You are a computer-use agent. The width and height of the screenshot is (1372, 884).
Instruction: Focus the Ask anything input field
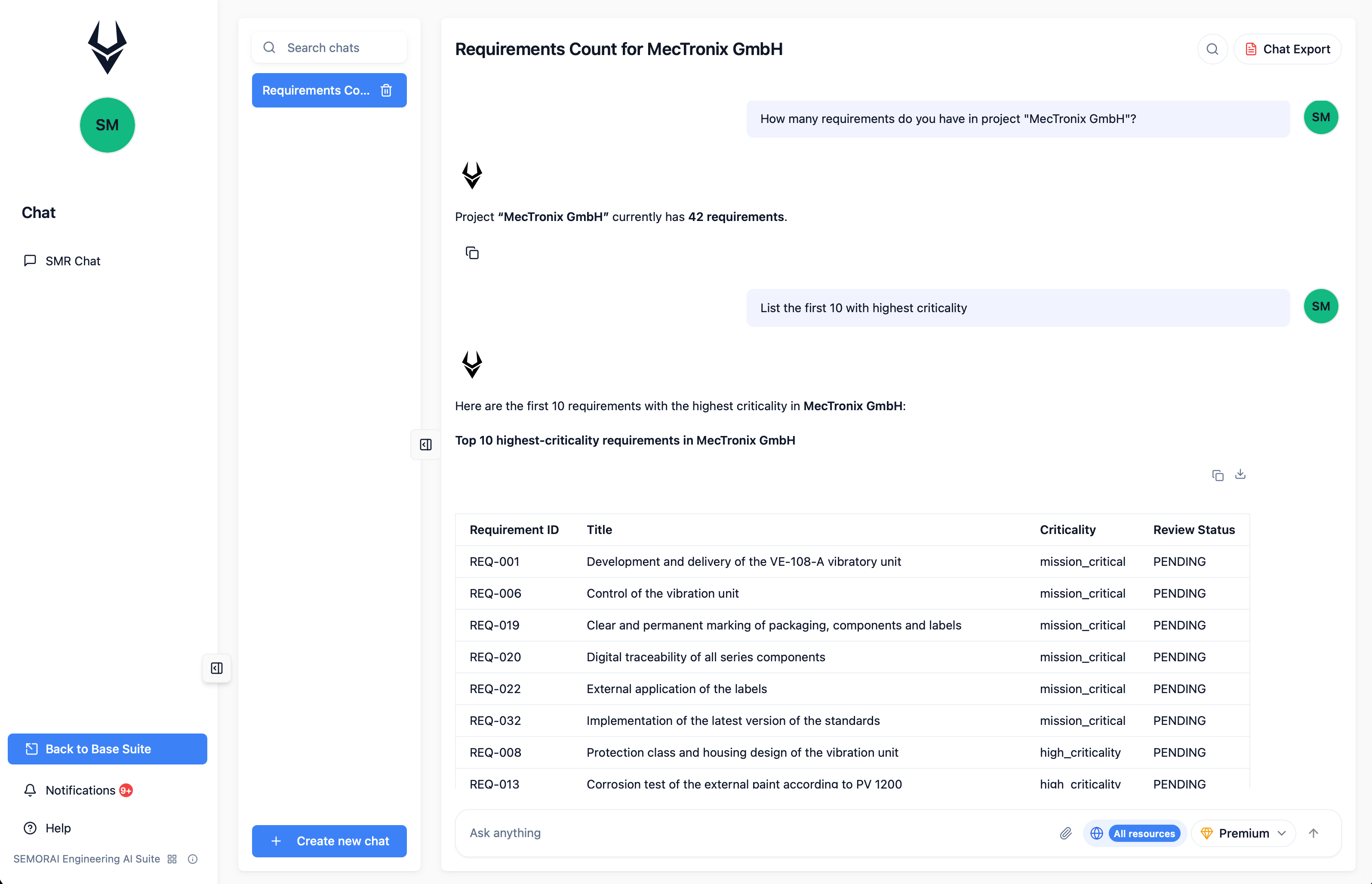coord(758,833)
